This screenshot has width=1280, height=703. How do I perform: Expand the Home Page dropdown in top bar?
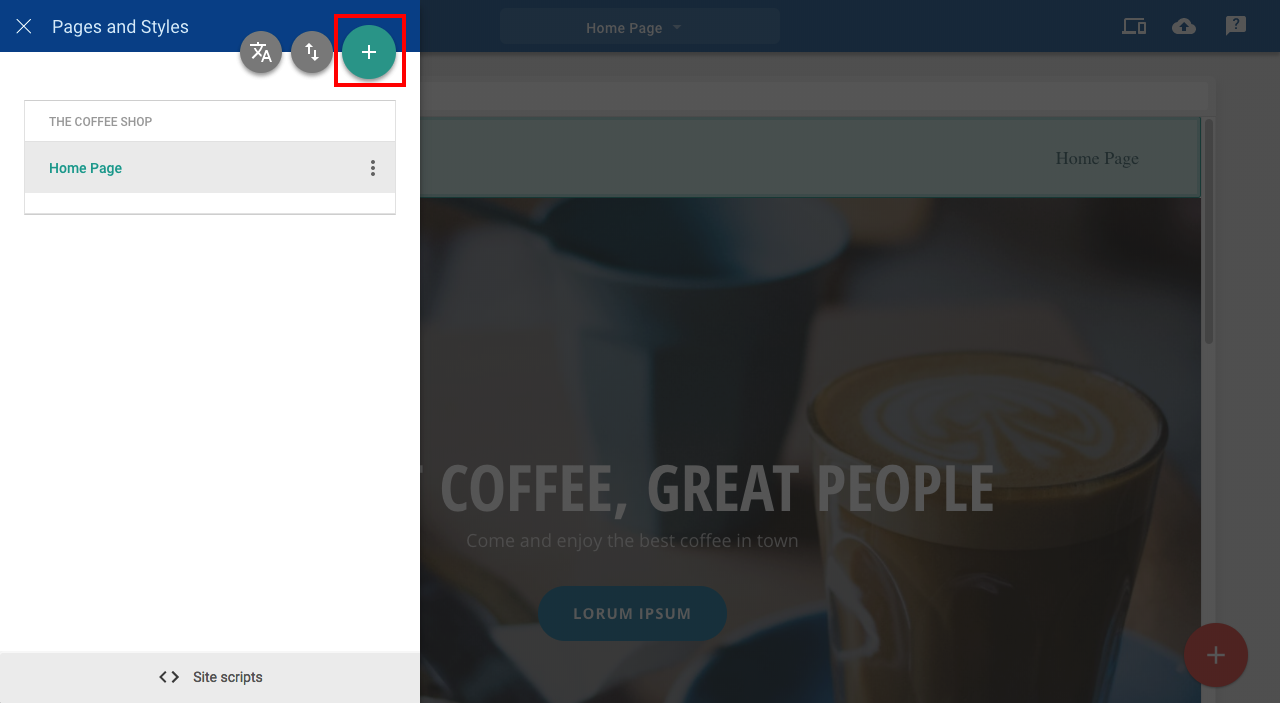click(x=639, y=27)
